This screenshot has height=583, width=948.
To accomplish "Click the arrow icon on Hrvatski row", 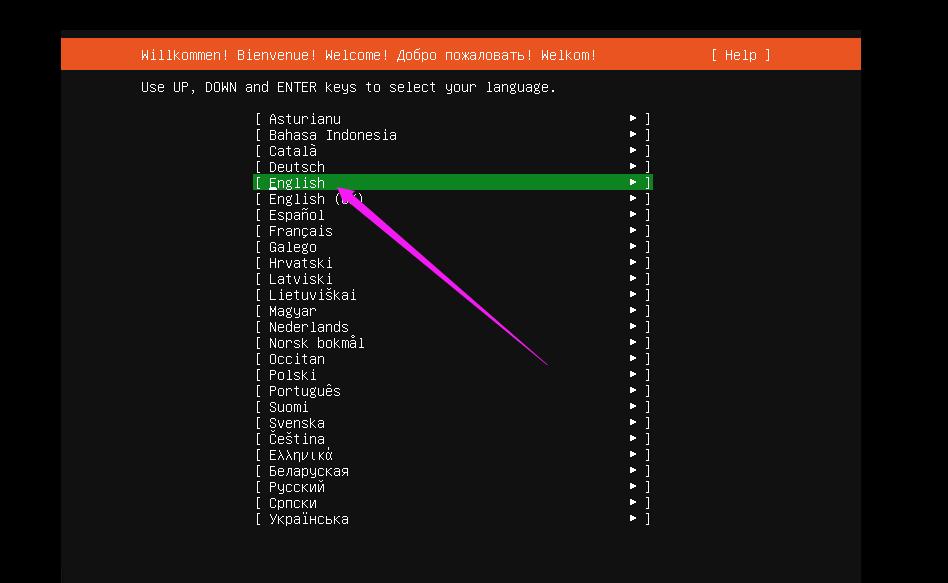I will (633, 263).
